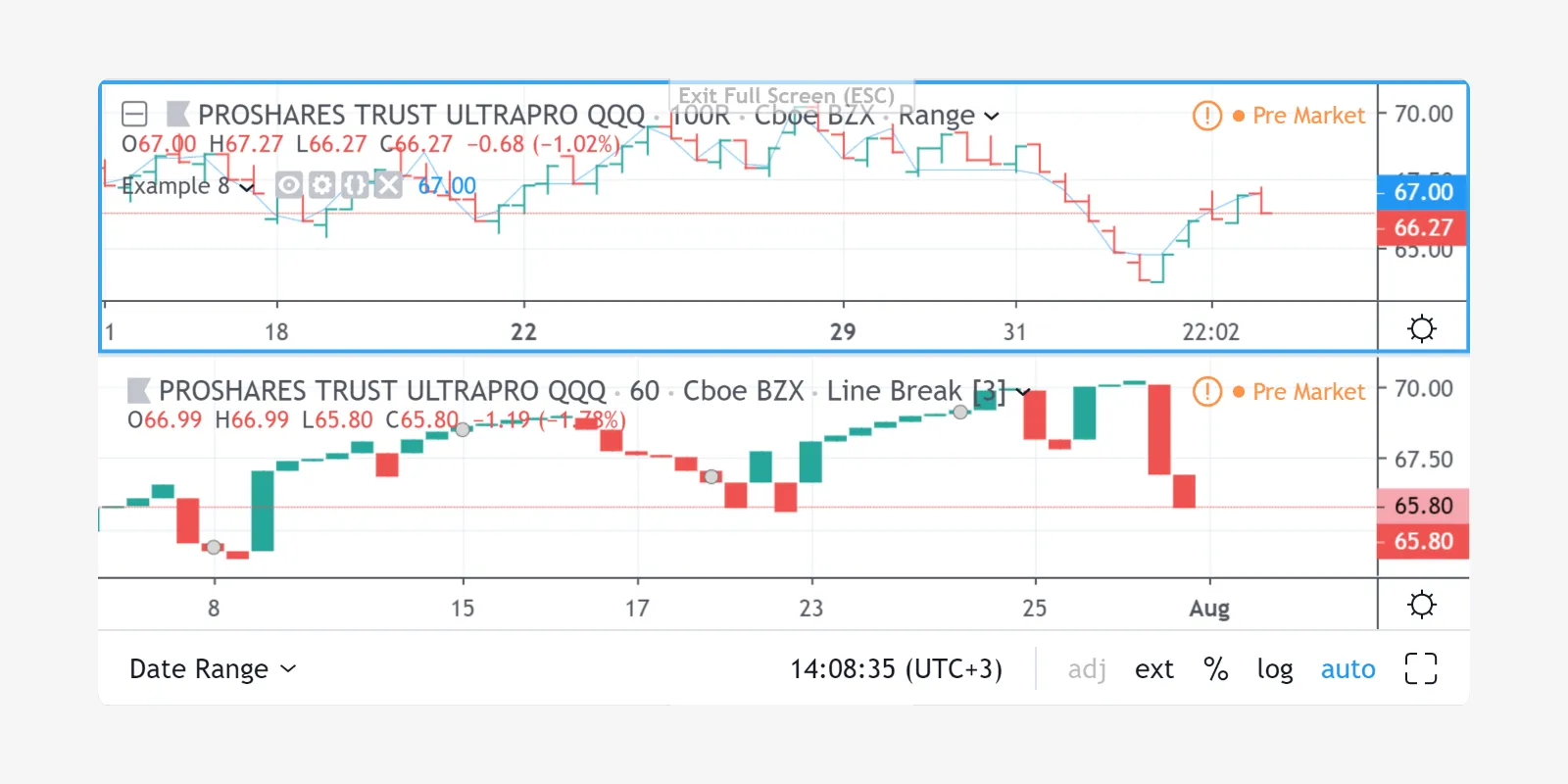Open Example 8 indicator settings gear
Screen dimensions: 1568x784
tap(322, 185)
